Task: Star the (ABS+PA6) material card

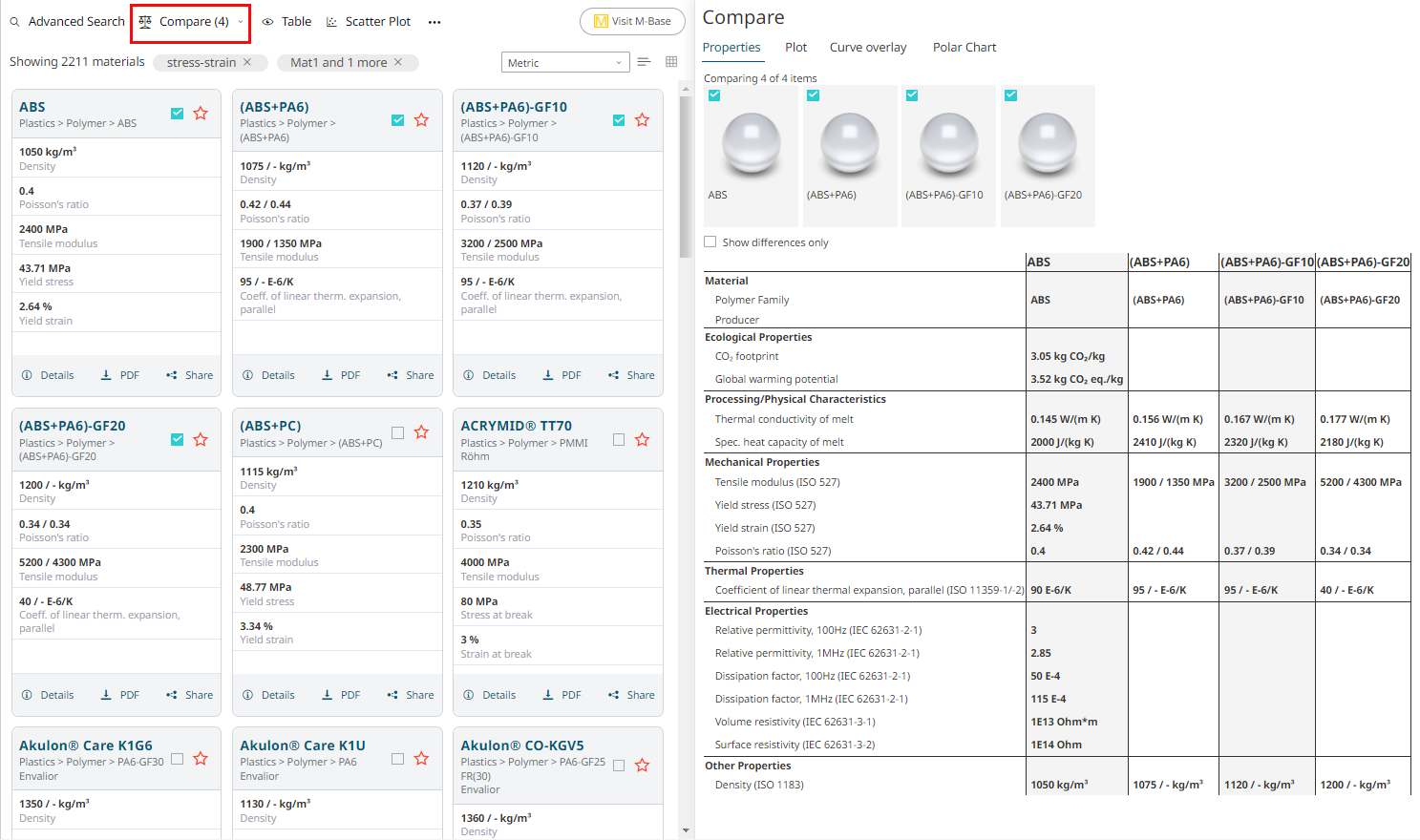Action: coord(421,120)
